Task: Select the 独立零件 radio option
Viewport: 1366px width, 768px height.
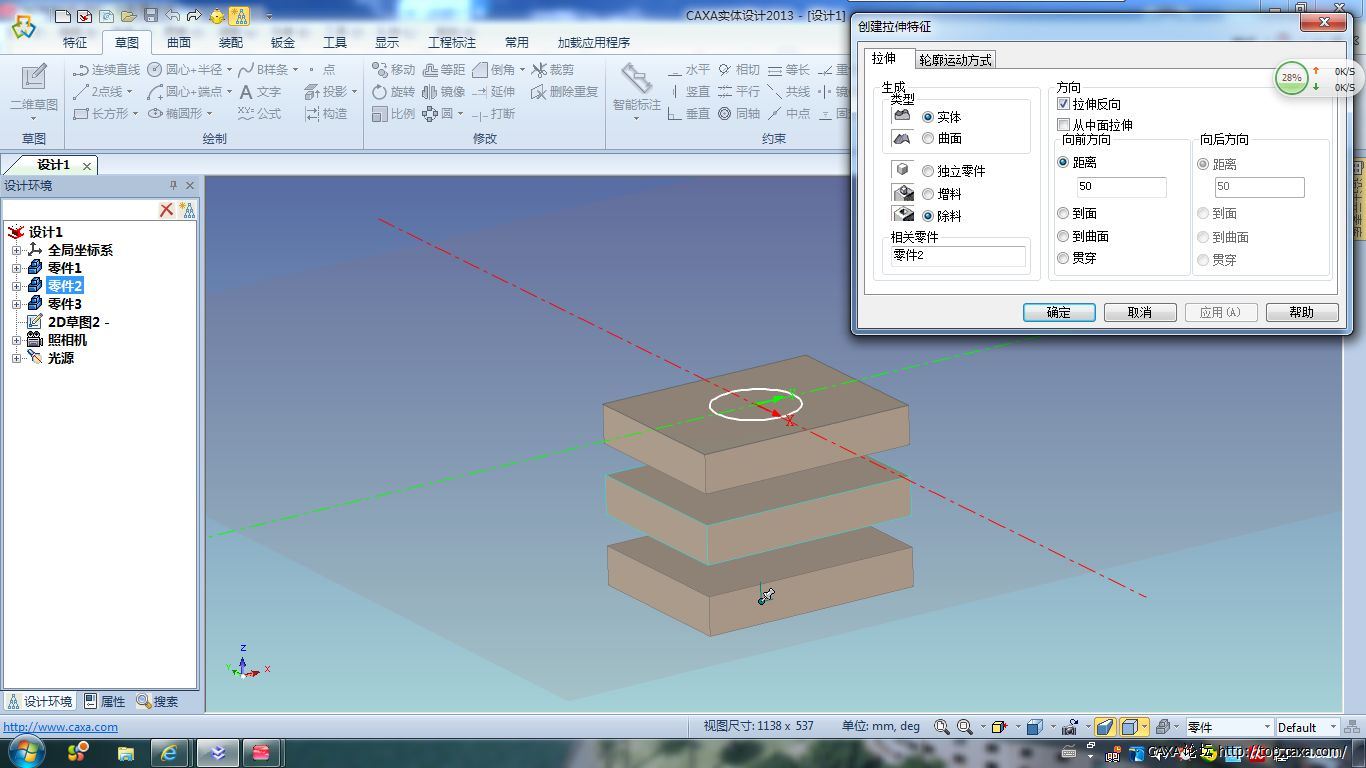Action: 928,171
